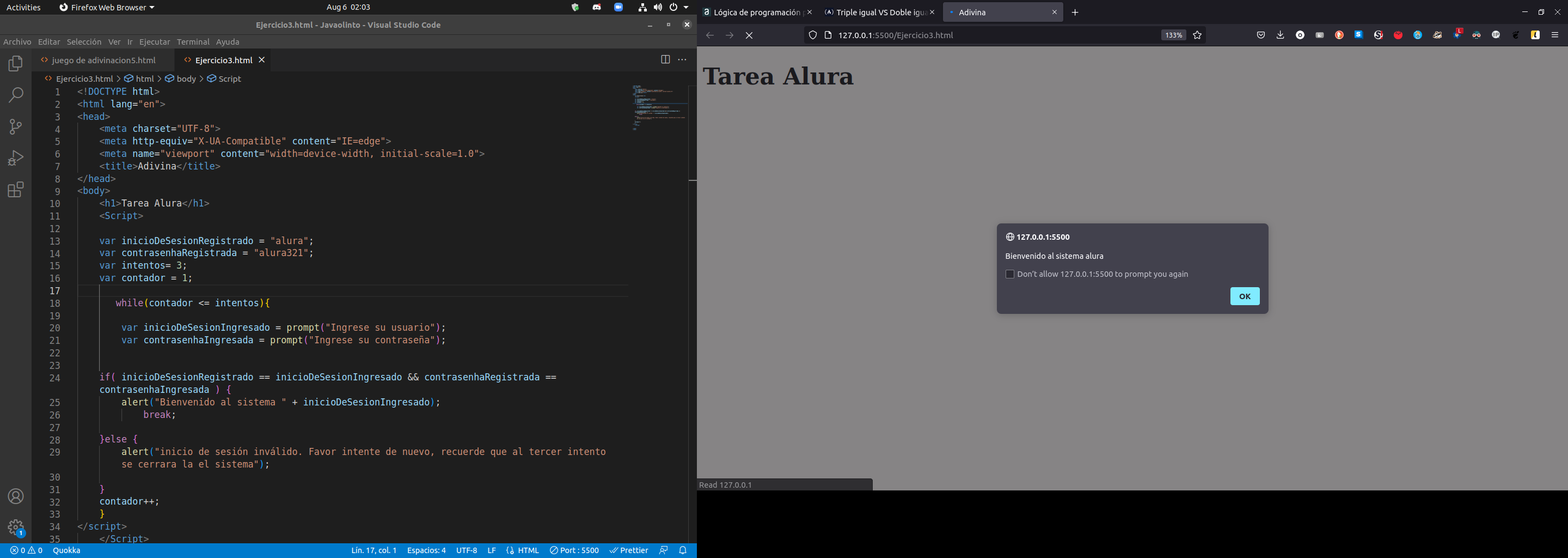Open the Editar menu
The width and height of the screenshot is (1568, 558).
(x=48, y=42)
